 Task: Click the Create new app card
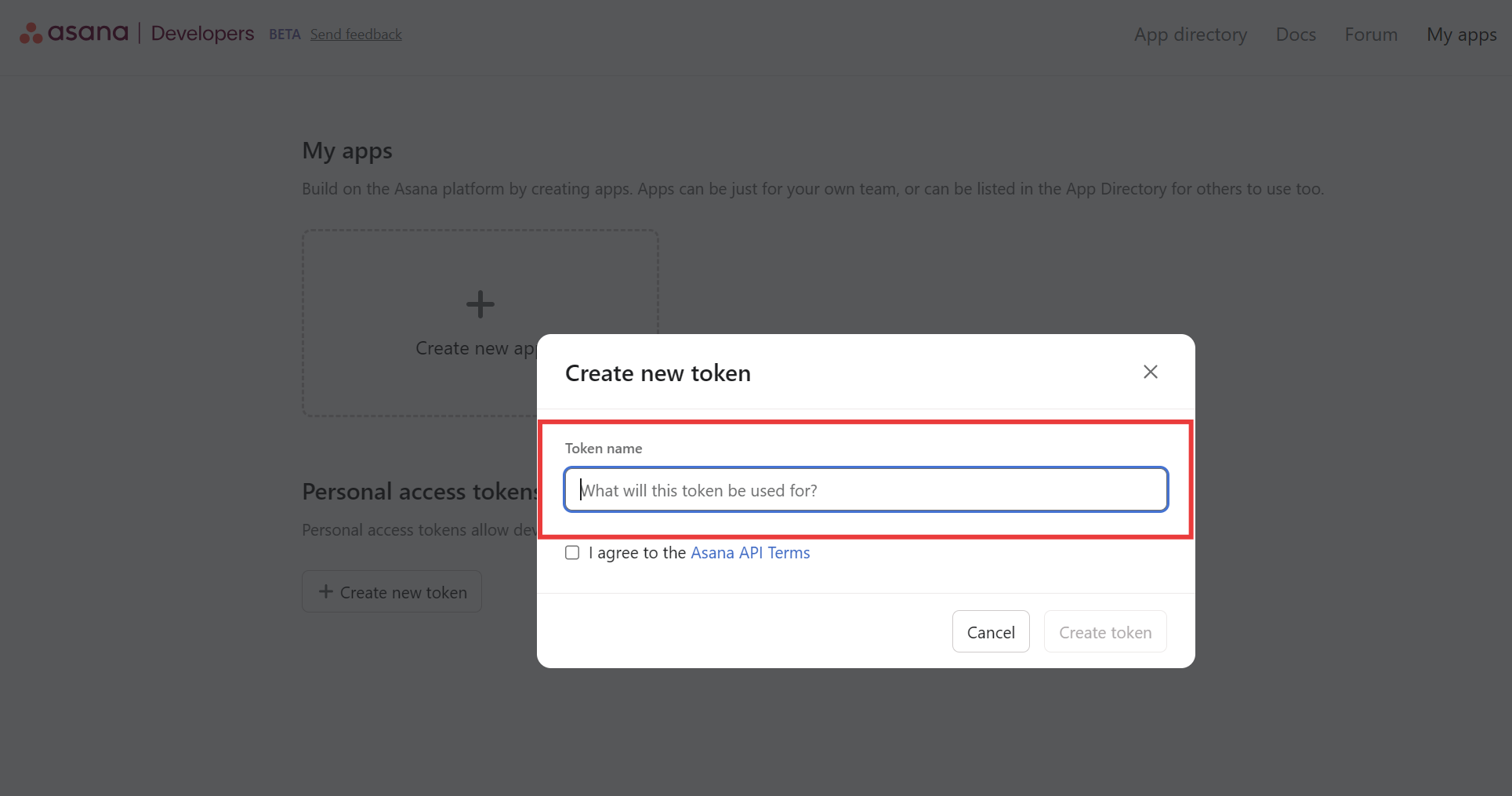(480, 323)
